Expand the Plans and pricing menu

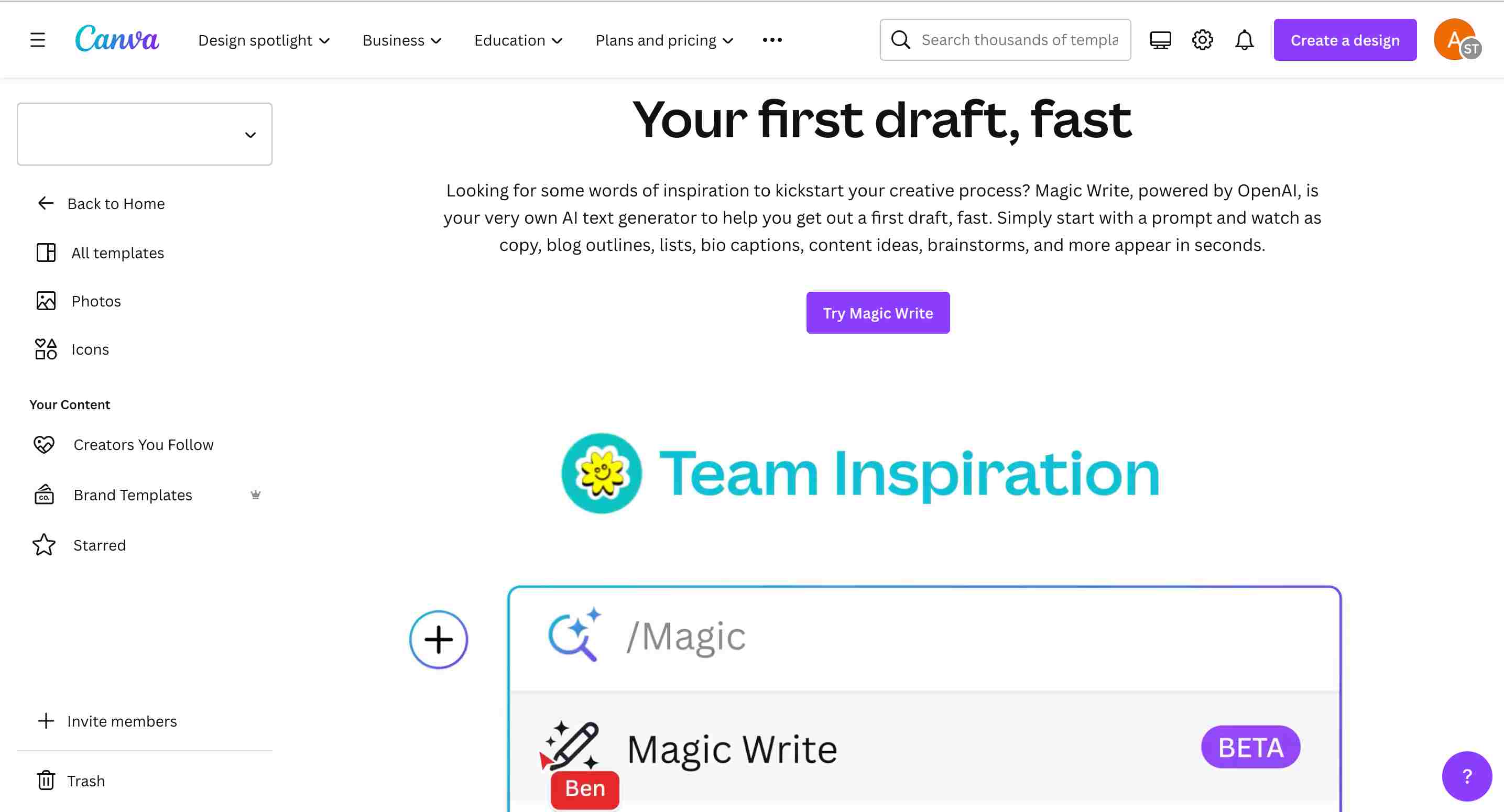(x=664, y=40)
